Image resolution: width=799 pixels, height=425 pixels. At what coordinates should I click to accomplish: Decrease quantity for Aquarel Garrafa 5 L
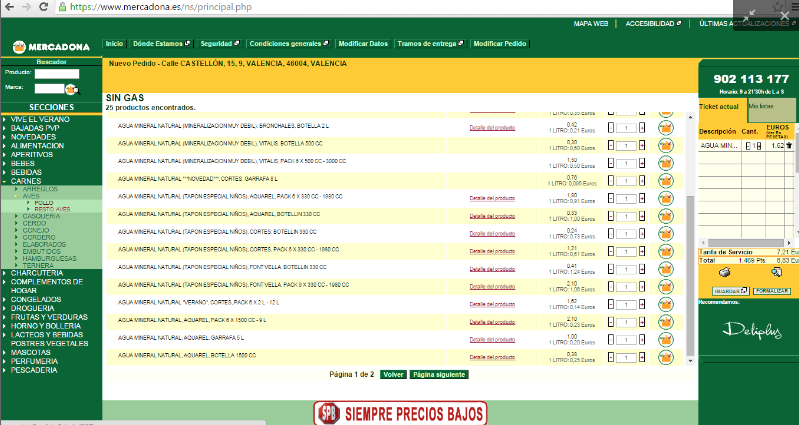[x=611, y=340]
